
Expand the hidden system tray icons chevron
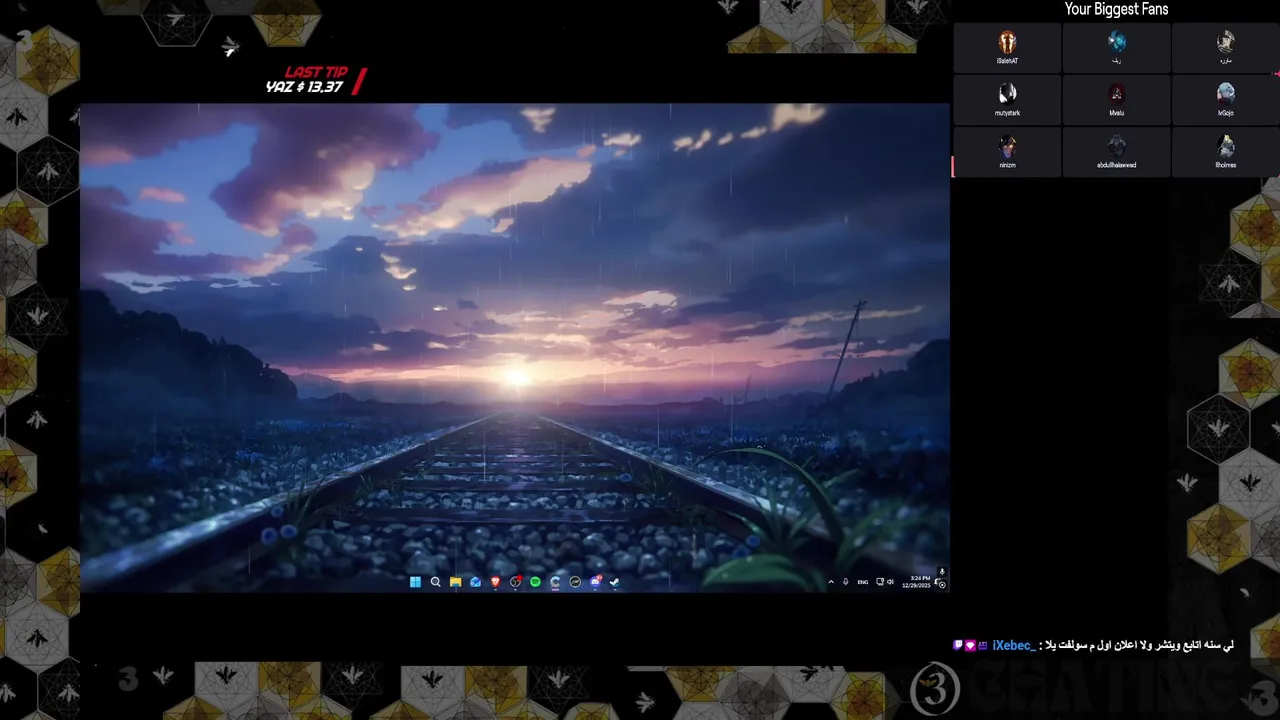pyautogui.click(x=831, y=582)
